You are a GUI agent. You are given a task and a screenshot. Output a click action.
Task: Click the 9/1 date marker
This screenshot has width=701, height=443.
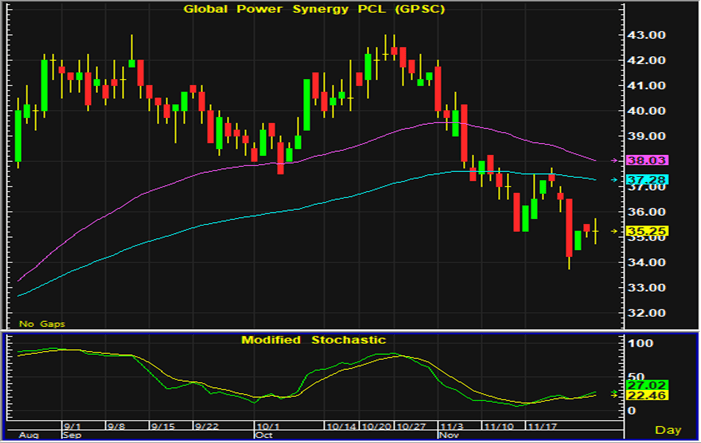click(x=71, y=426)
